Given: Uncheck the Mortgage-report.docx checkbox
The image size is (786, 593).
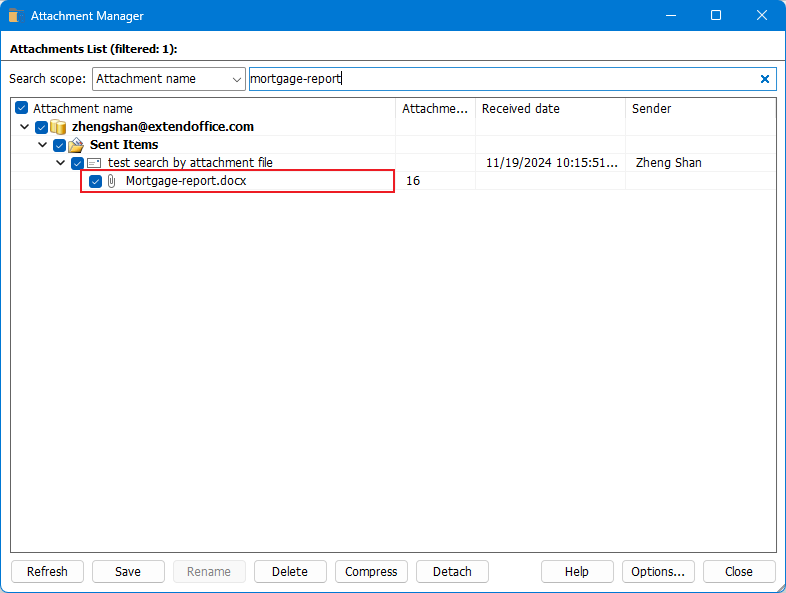Looking at the screenshot, I should click(x=96, y=181).
